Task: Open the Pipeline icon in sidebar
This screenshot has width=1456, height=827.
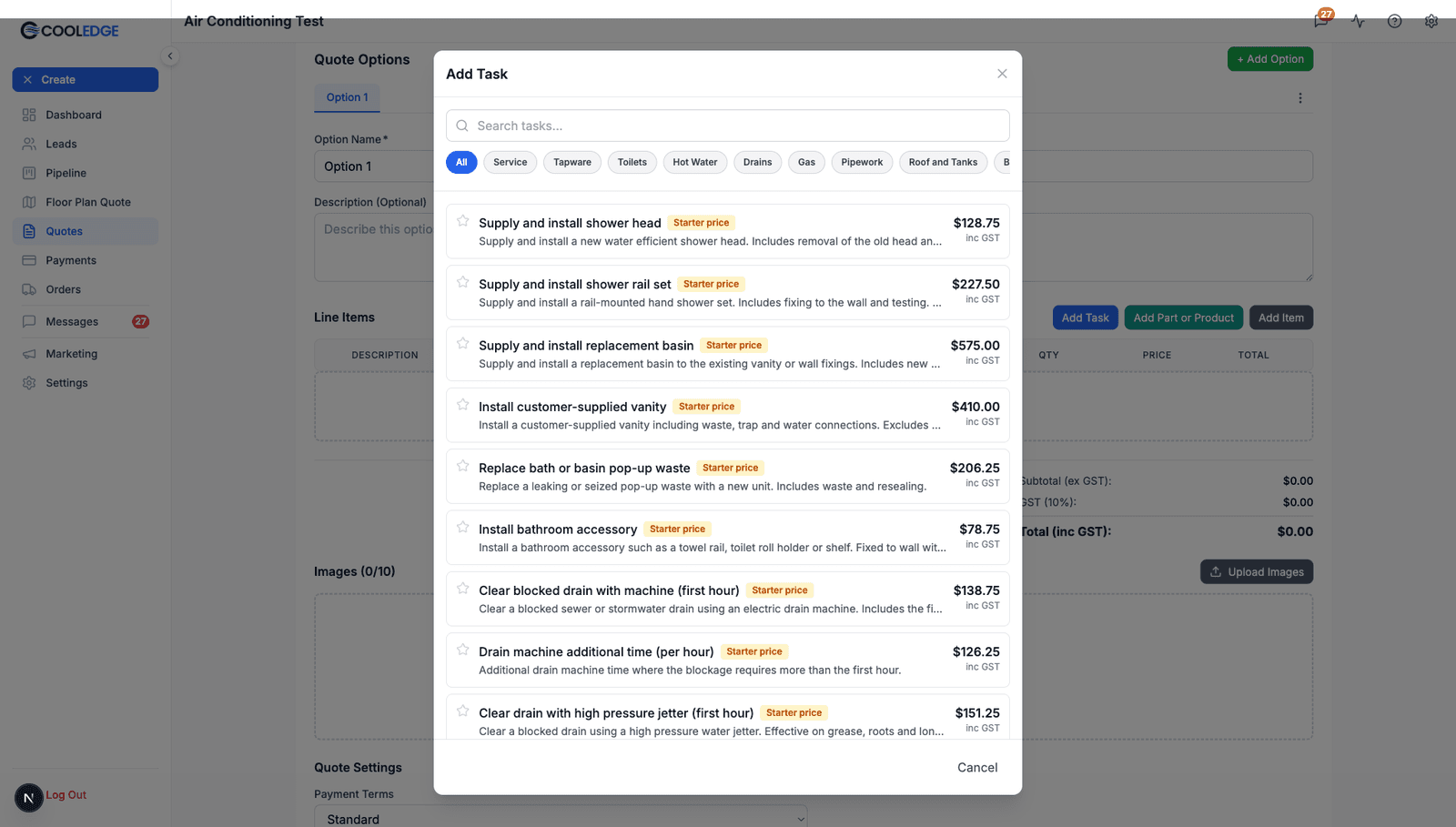Action: (29, 173)
